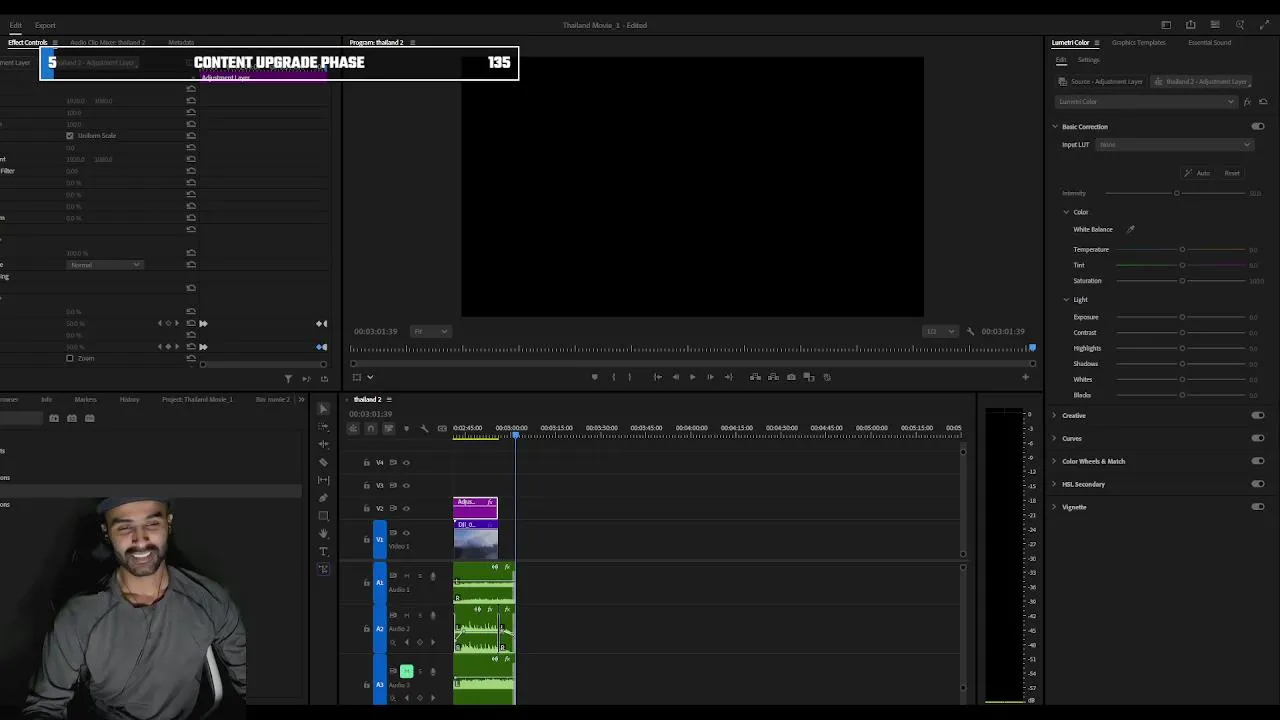Image resolution: width=1280 pixels, height=720 pixels.
Task: Open Program Monitor settings wrench
Action: [970, 331]
